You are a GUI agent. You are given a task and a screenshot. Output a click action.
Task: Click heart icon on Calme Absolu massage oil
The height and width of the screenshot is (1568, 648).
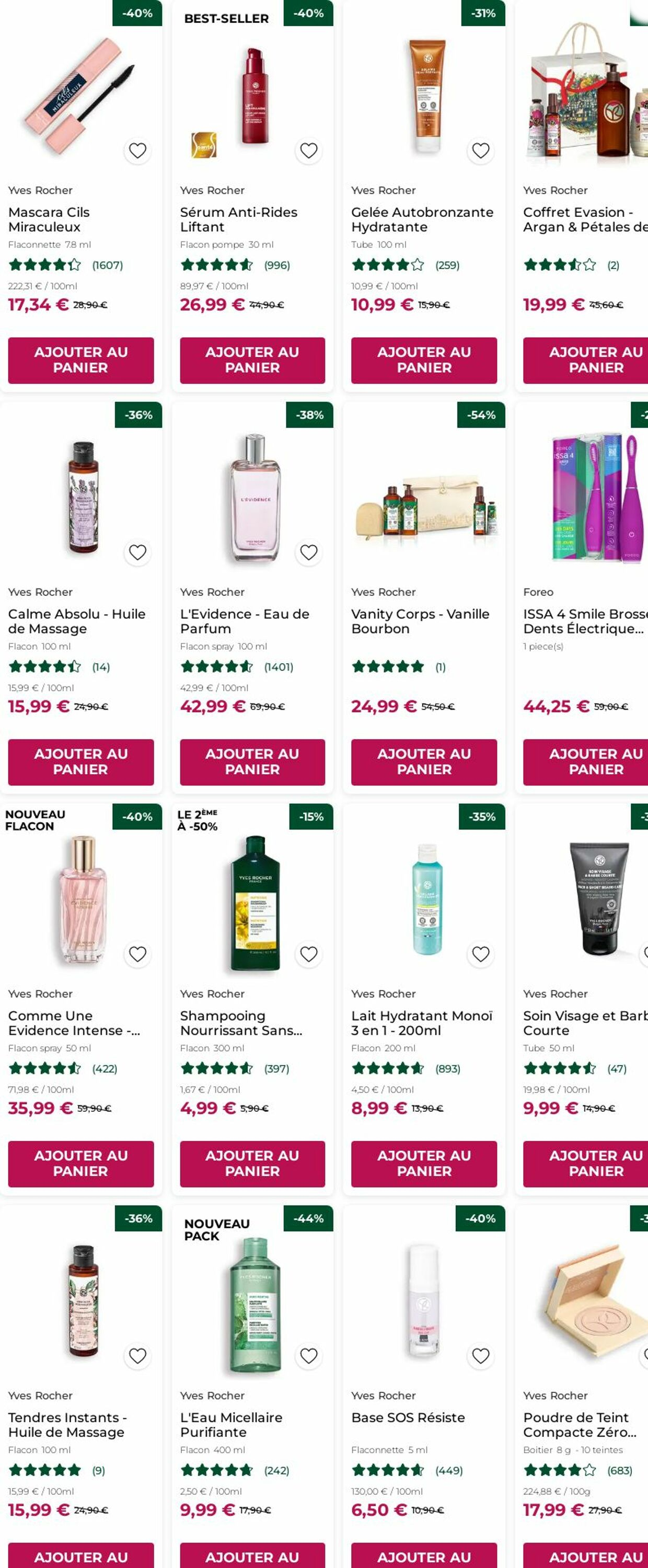[x=137, y=552]
